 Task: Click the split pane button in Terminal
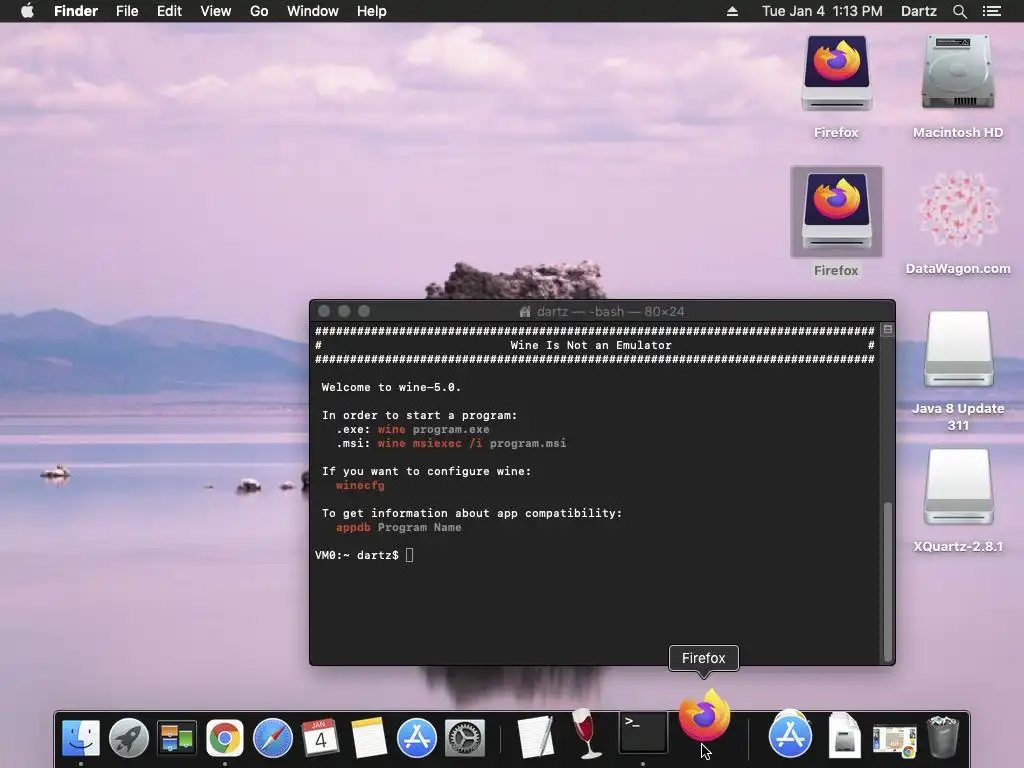click(x=888, y=330)
